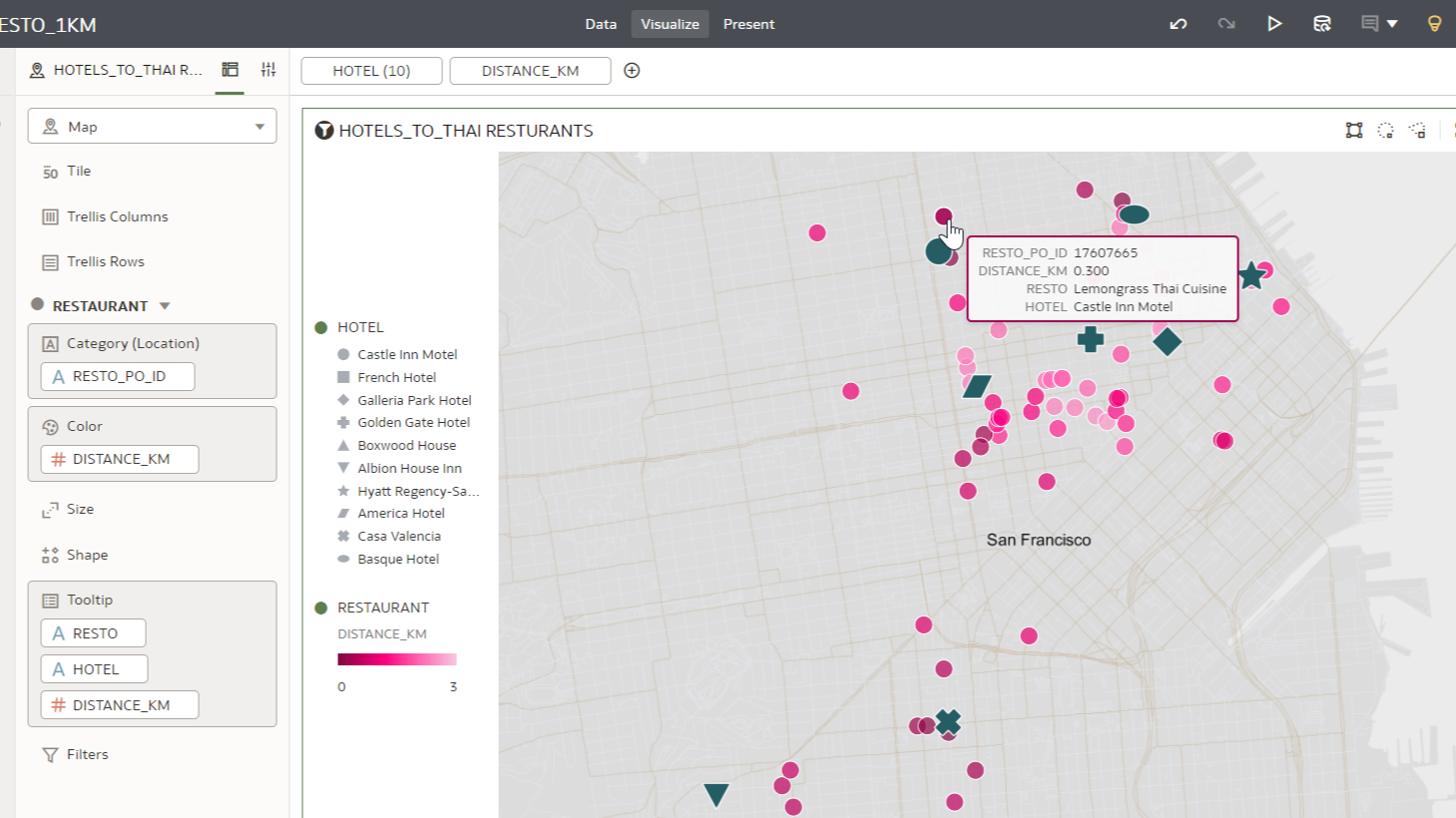Select the rectangle selection tool on the map
This screenshot has width=1456, height=818.
pos(1353,130)
